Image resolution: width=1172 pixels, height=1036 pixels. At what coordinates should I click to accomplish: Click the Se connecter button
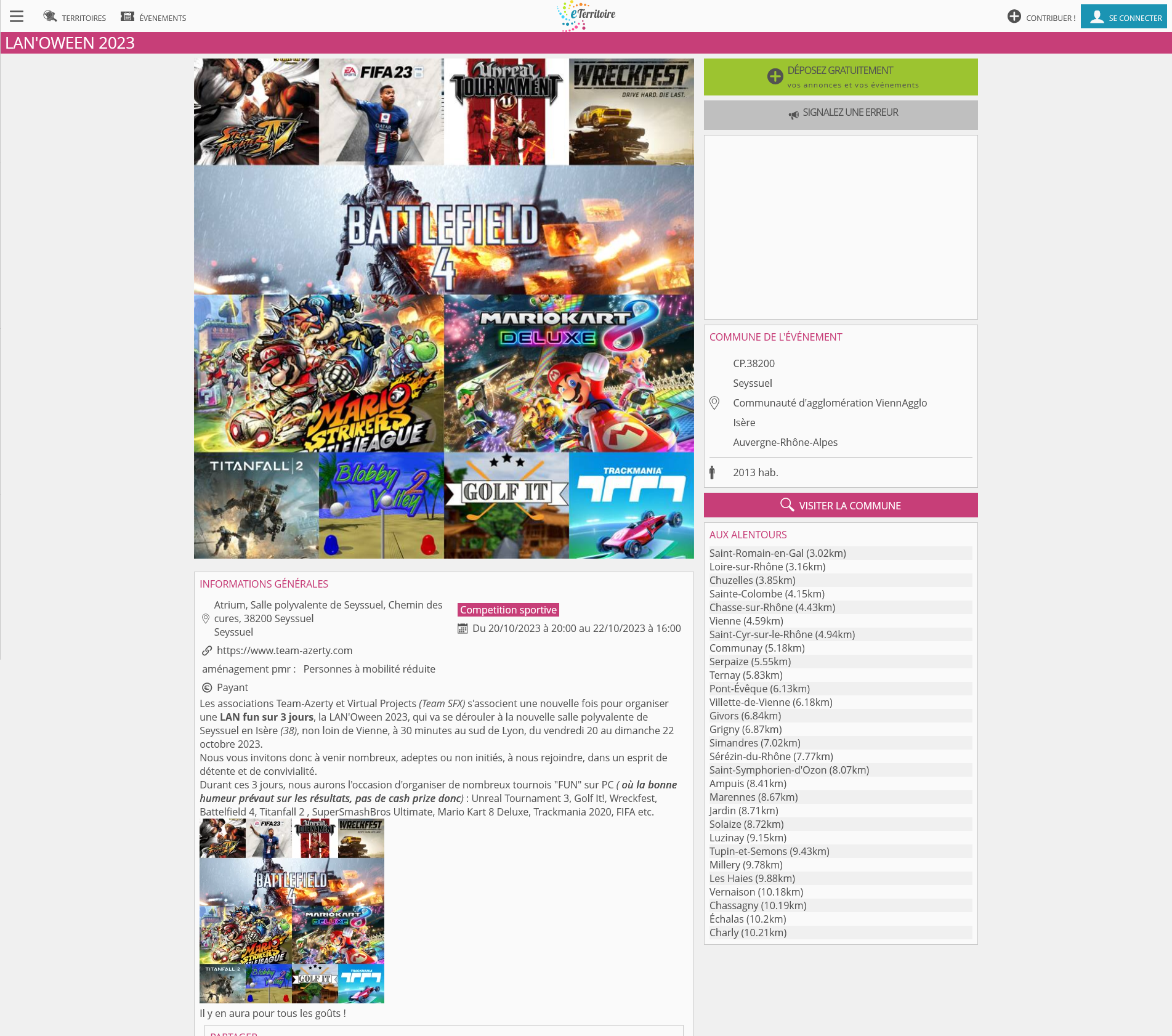click(x=1124, y=17)
